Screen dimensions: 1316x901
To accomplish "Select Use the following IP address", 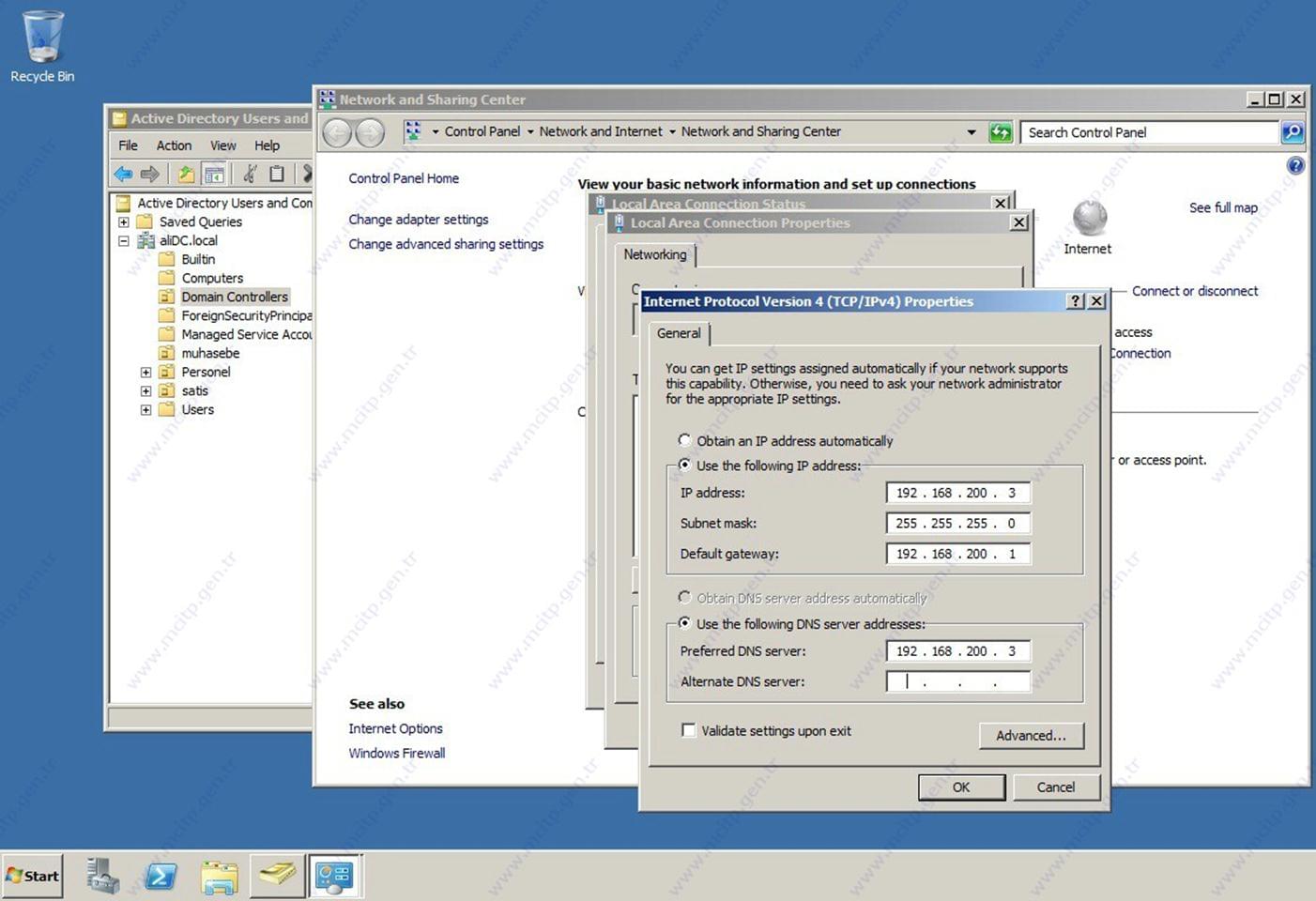I will click(x=684, y=465).
